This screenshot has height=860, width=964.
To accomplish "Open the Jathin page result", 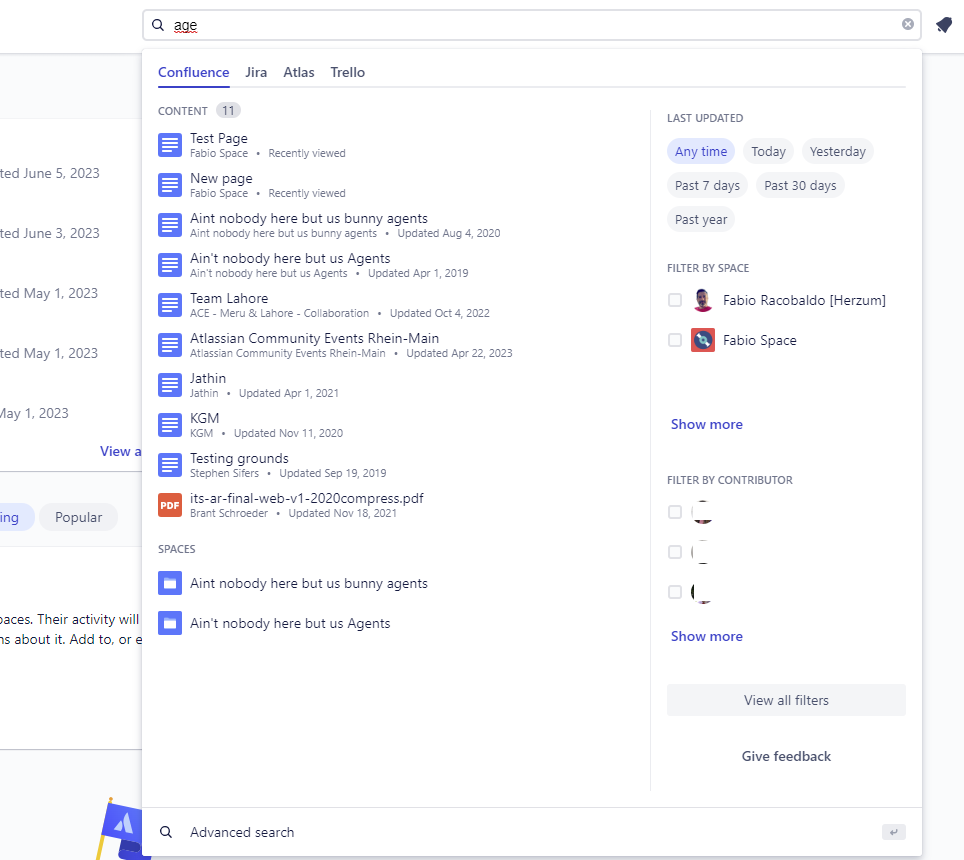I will point(397,385).
